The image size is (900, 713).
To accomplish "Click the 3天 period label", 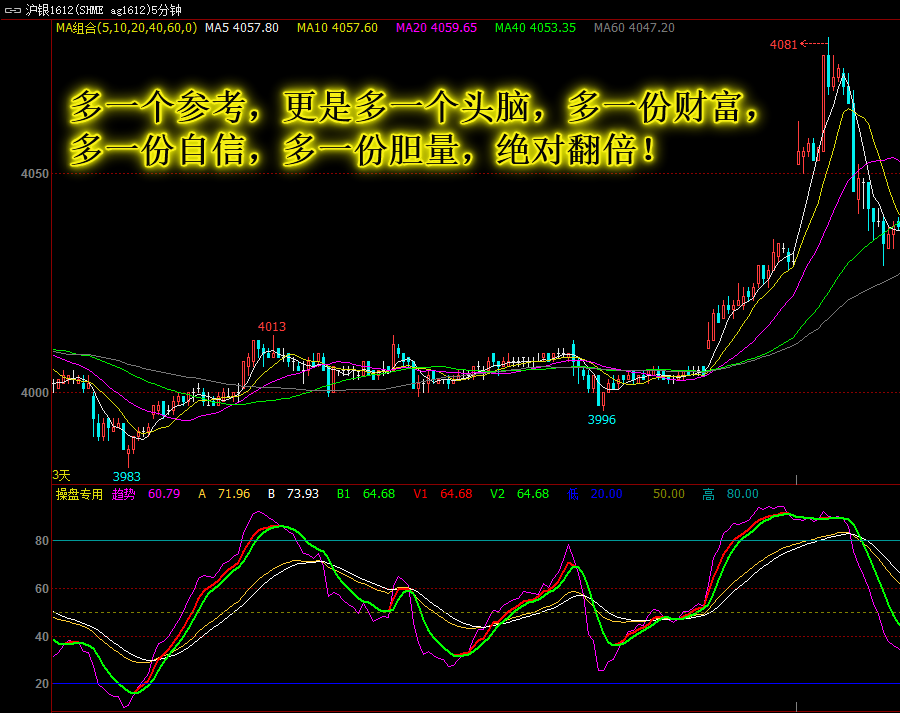I will coord(61,475).
